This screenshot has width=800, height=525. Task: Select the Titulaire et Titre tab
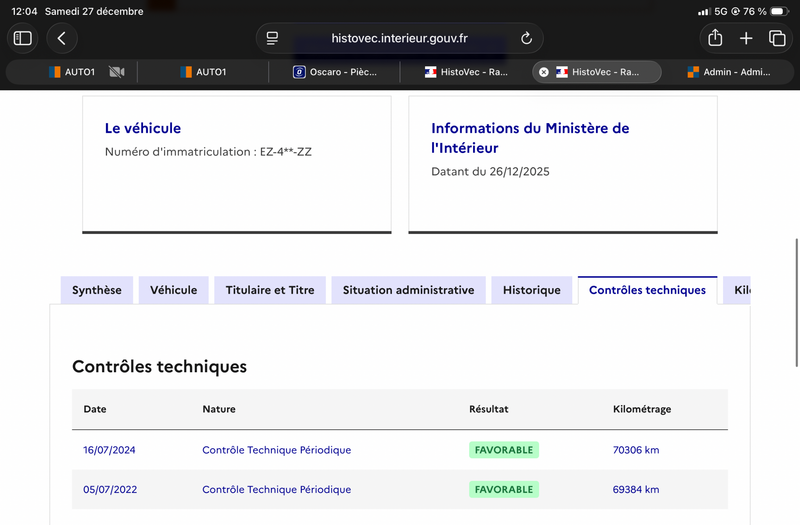point(270,290)
